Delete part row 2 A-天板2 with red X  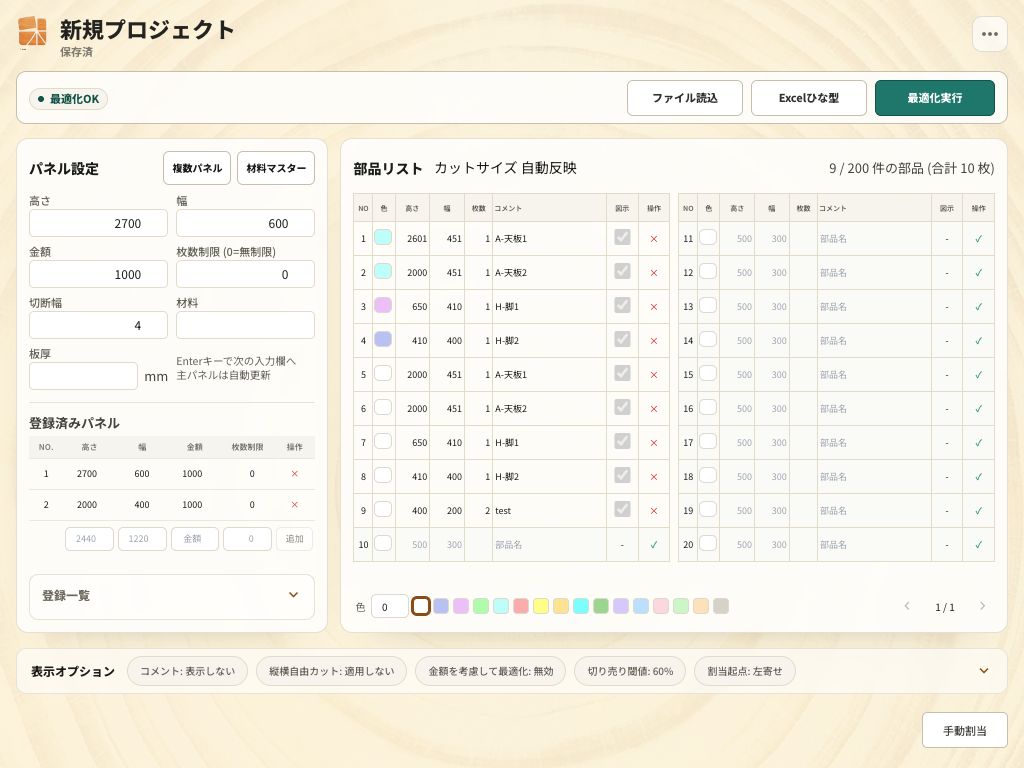point(654,273)
